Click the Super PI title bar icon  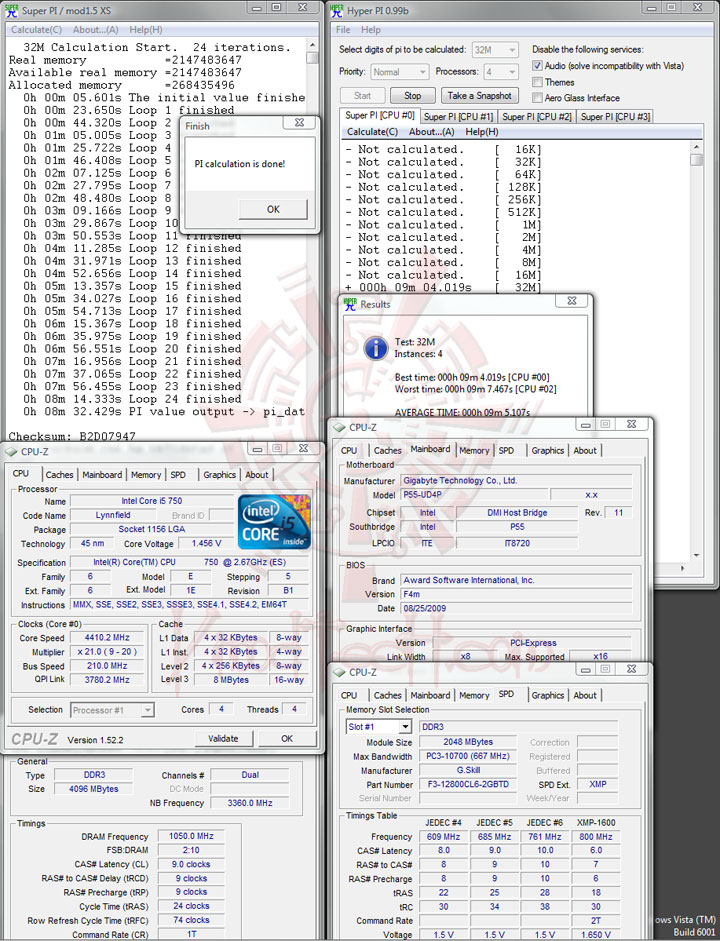[11, 10]
